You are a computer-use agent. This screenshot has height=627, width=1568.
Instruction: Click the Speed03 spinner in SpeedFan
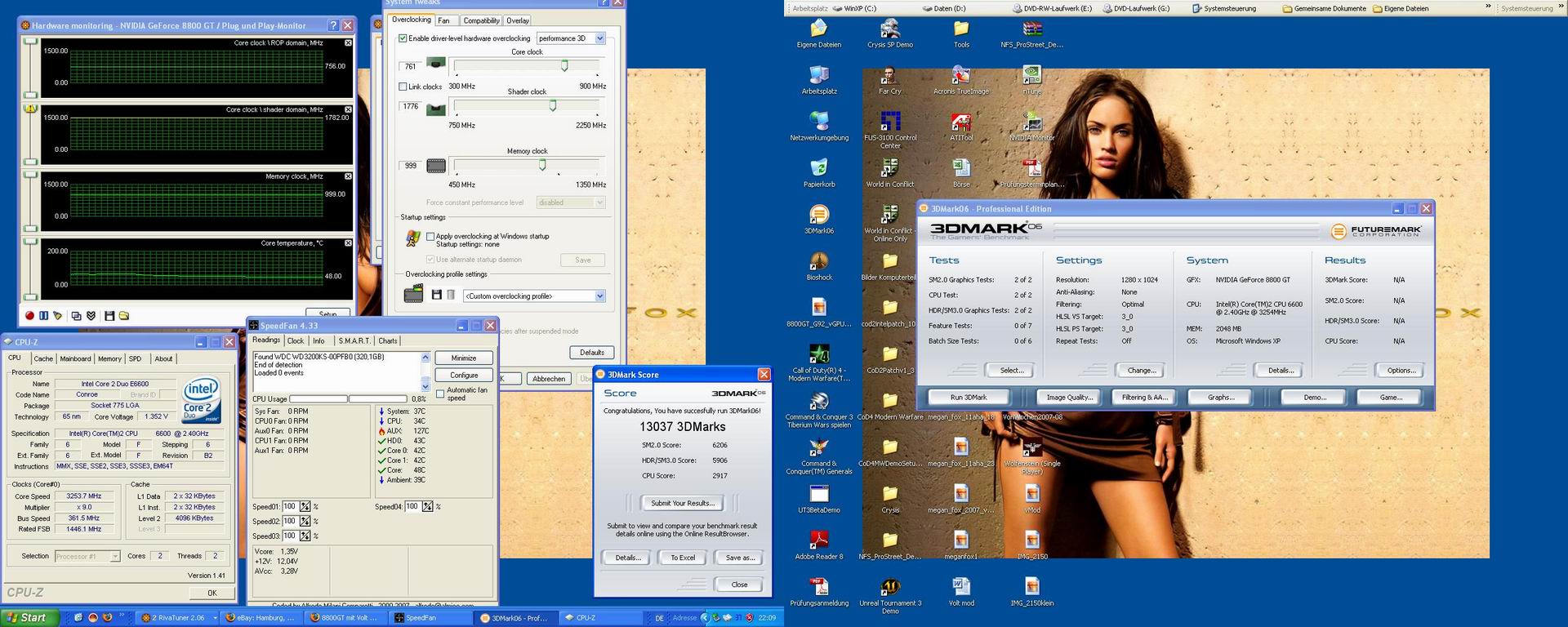305,536
